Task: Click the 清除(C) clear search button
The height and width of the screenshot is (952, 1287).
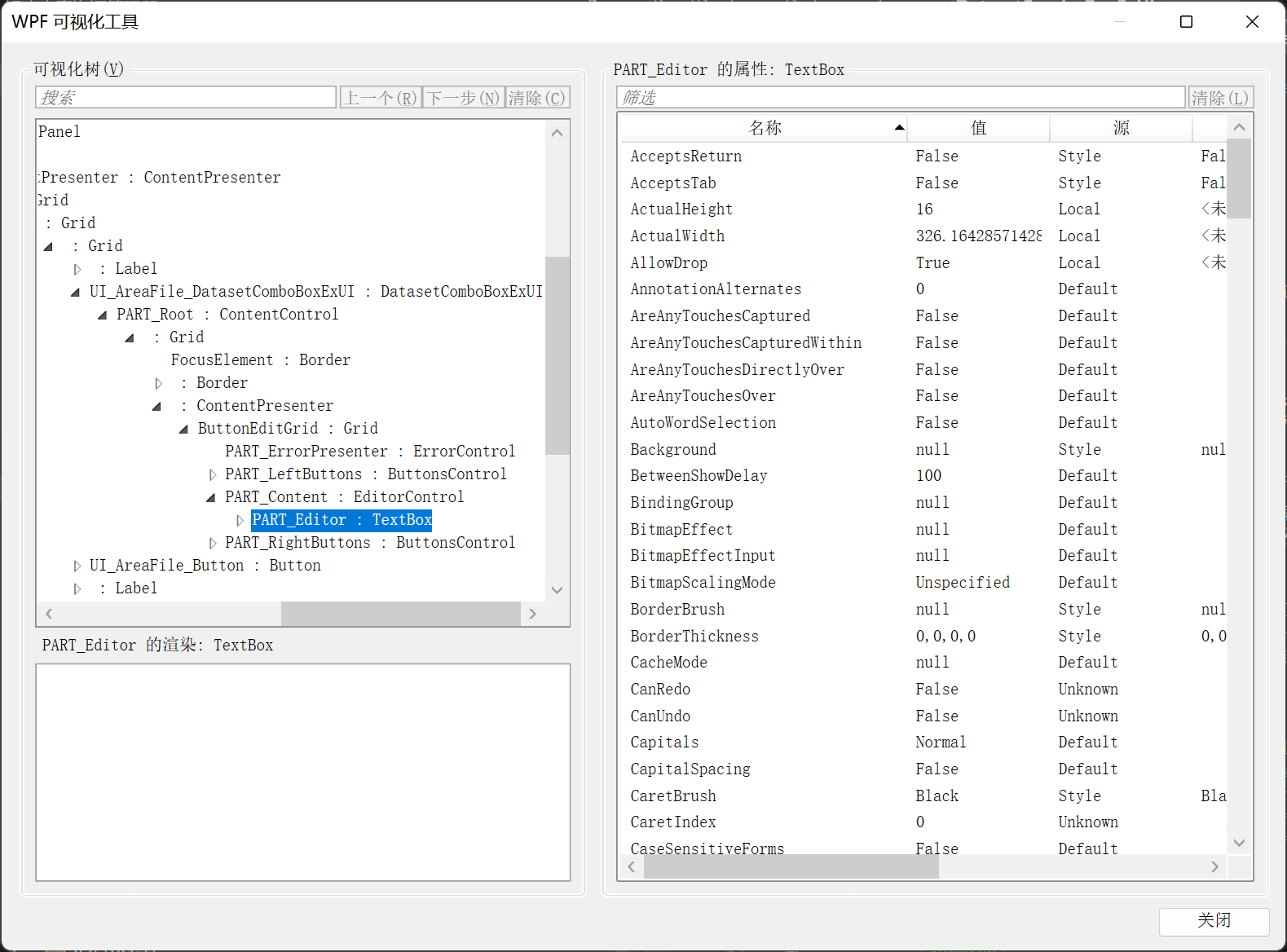Action: (x=537, y=98)
